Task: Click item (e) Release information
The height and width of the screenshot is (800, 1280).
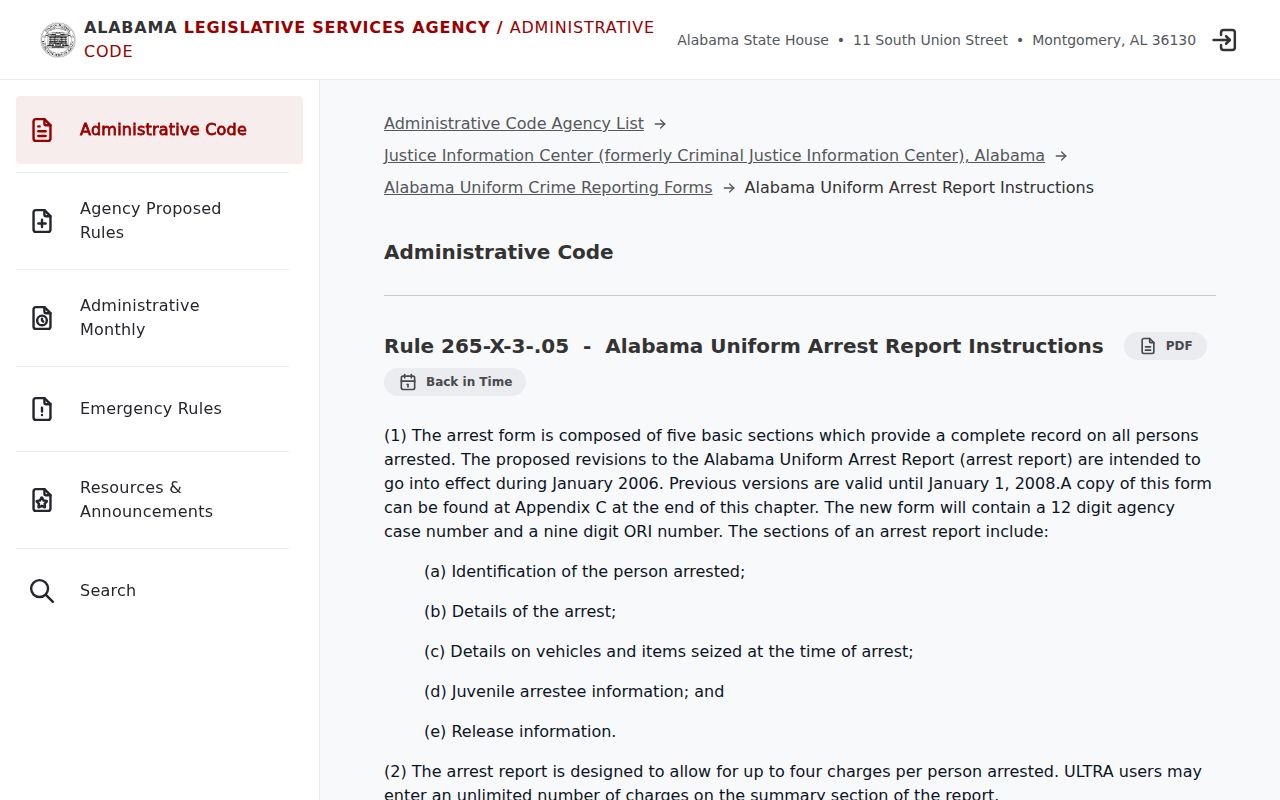Action: (520, 732)
